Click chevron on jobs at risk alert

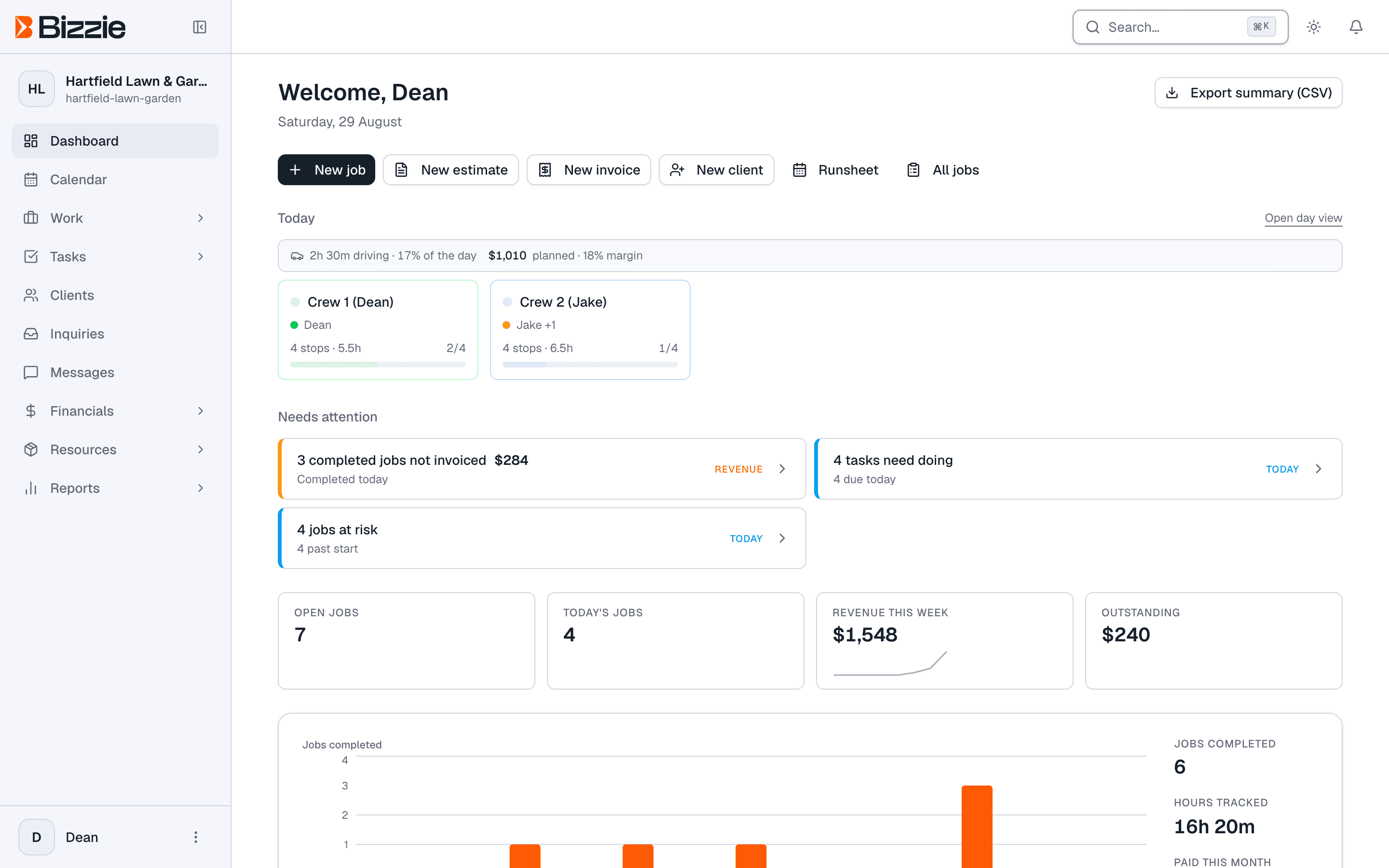point(782,538)
